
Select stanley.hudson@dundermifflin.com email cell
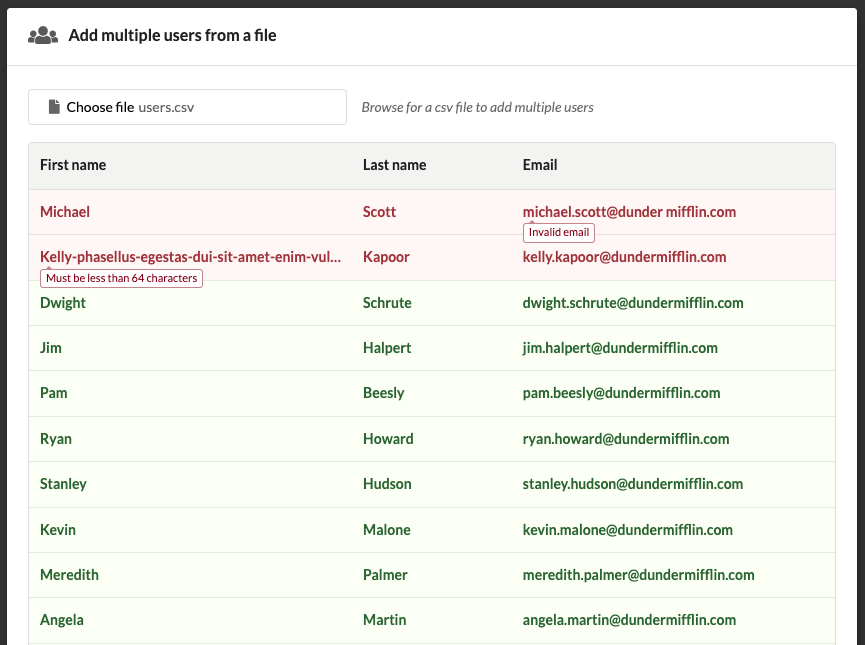pyautogui.click(x=632, y=484)
